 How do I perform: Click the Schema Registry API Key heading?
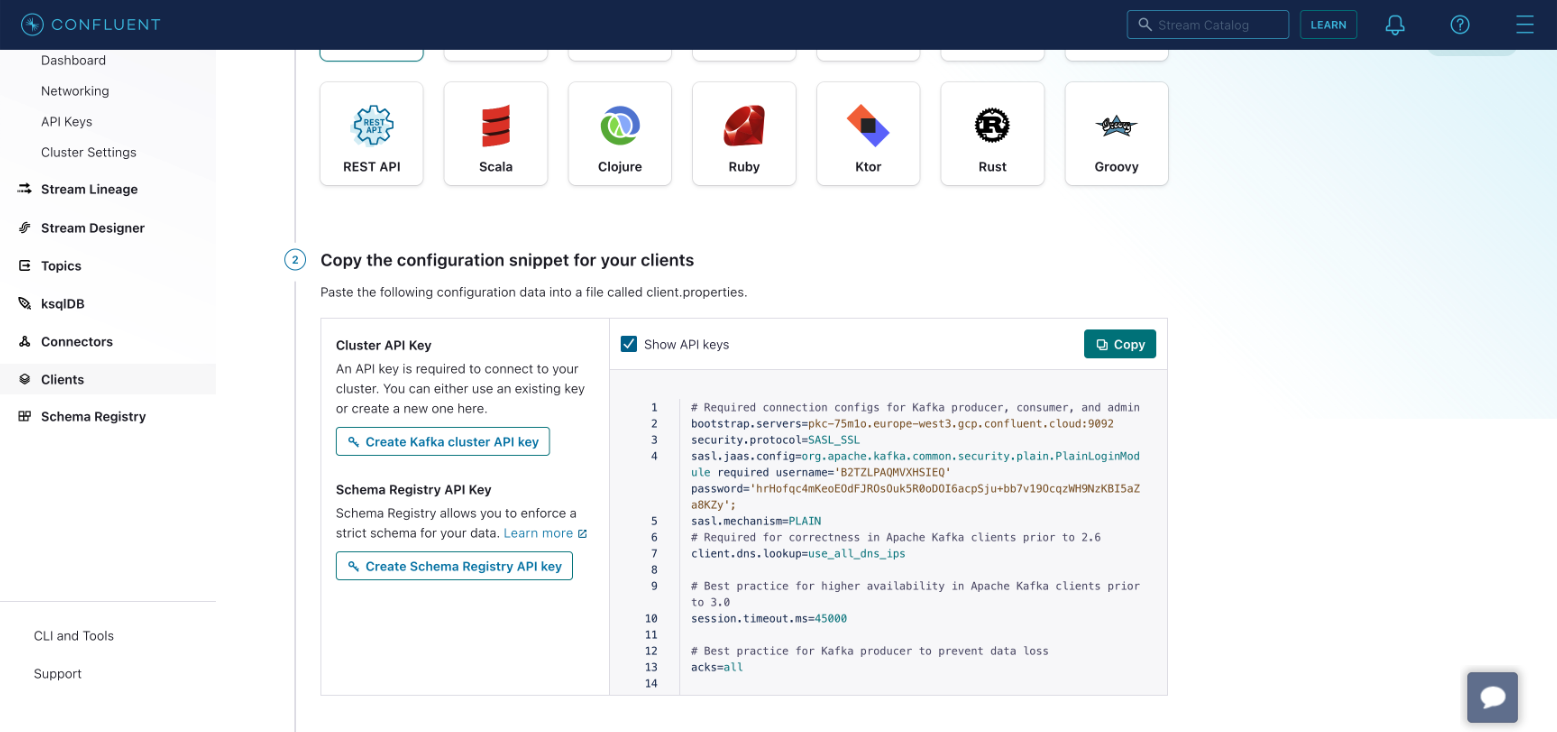(414, 490)
